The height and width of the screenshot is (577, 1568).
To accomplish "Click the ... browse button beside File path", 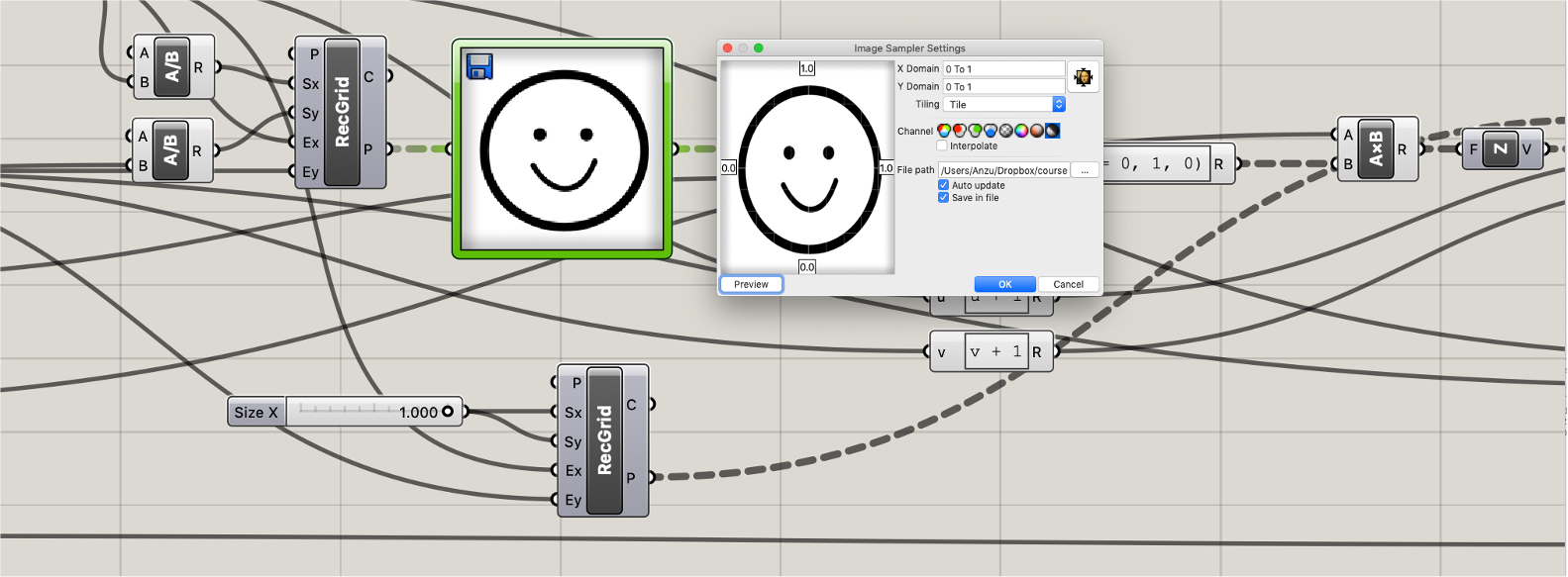I will [1085, 170].
